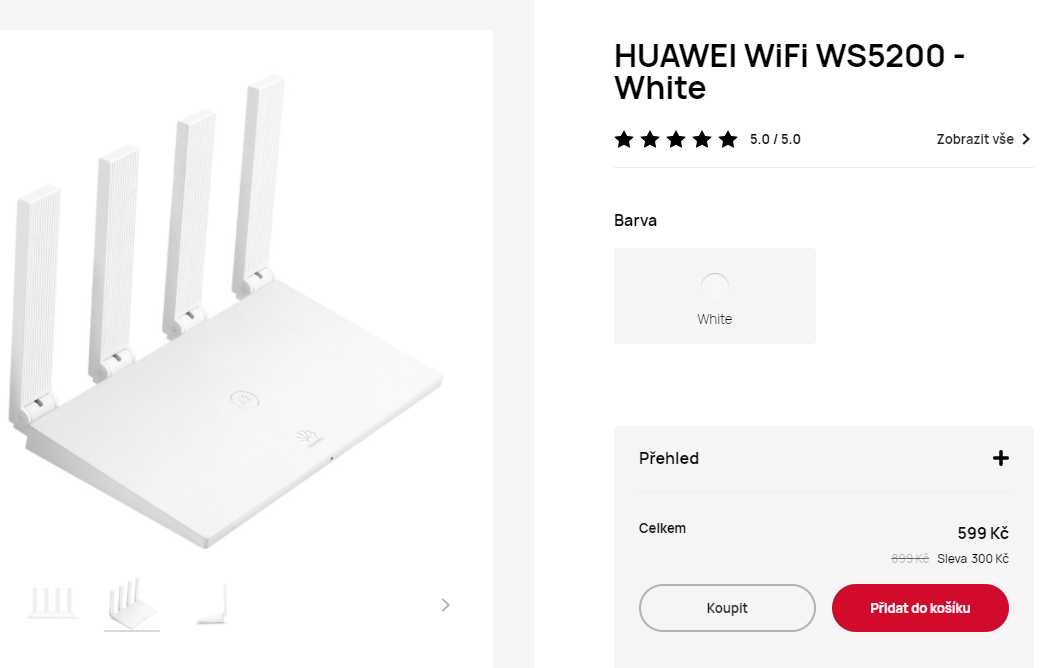Image resolution: width=1047 pixels, height=668 pixels.
Task: Click Přidat do košíku button
Action: tap(920, 608)
